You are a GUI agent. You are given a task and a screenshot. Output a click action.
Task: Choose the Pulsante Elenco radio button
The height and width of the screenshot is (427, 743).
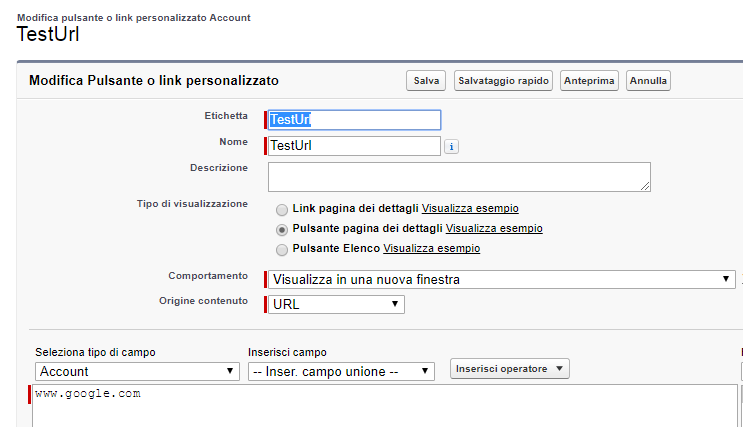click(x=282, y=249)
